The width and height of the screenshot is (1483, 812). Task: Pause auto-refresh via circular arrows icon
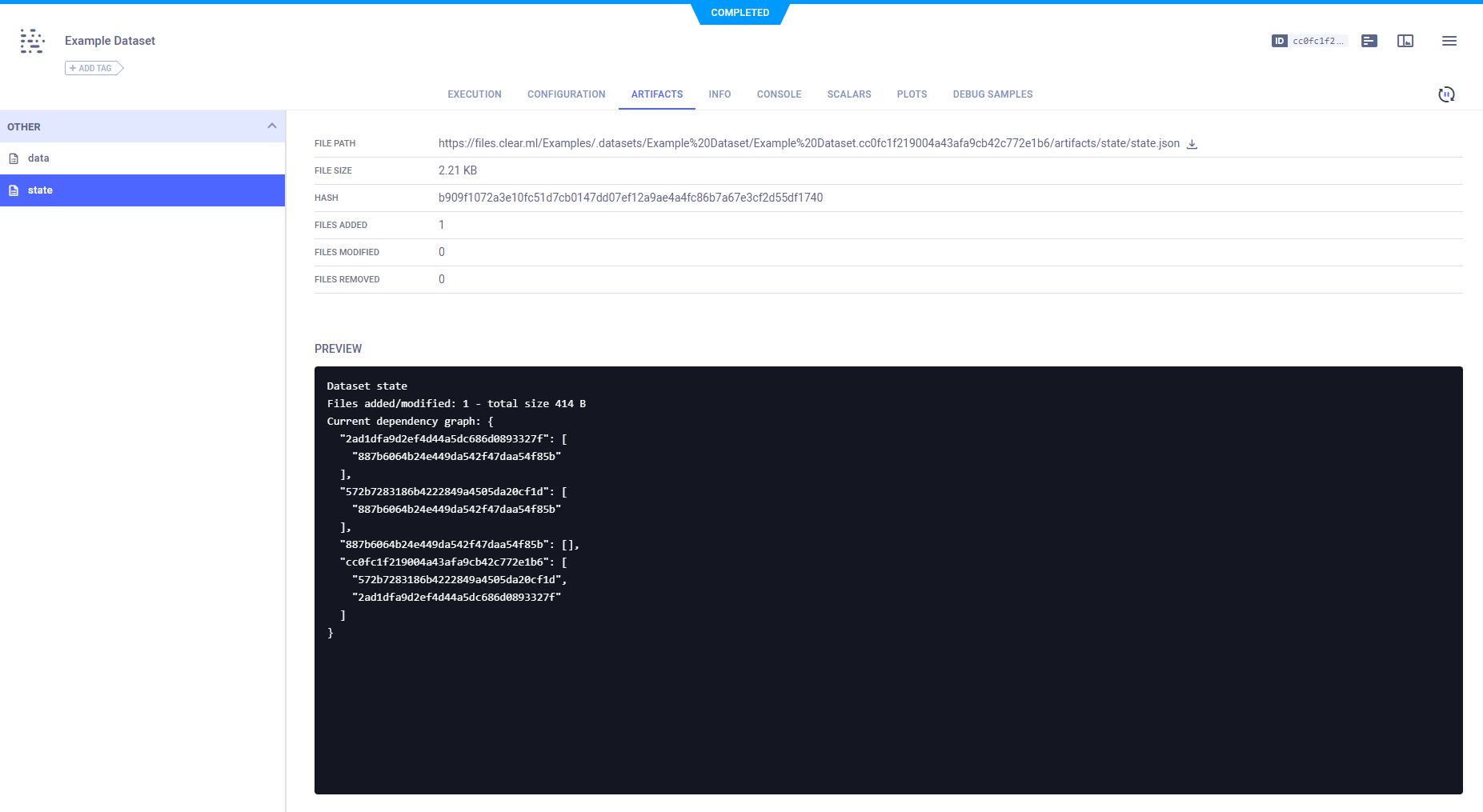click(x=1446, y=94)
